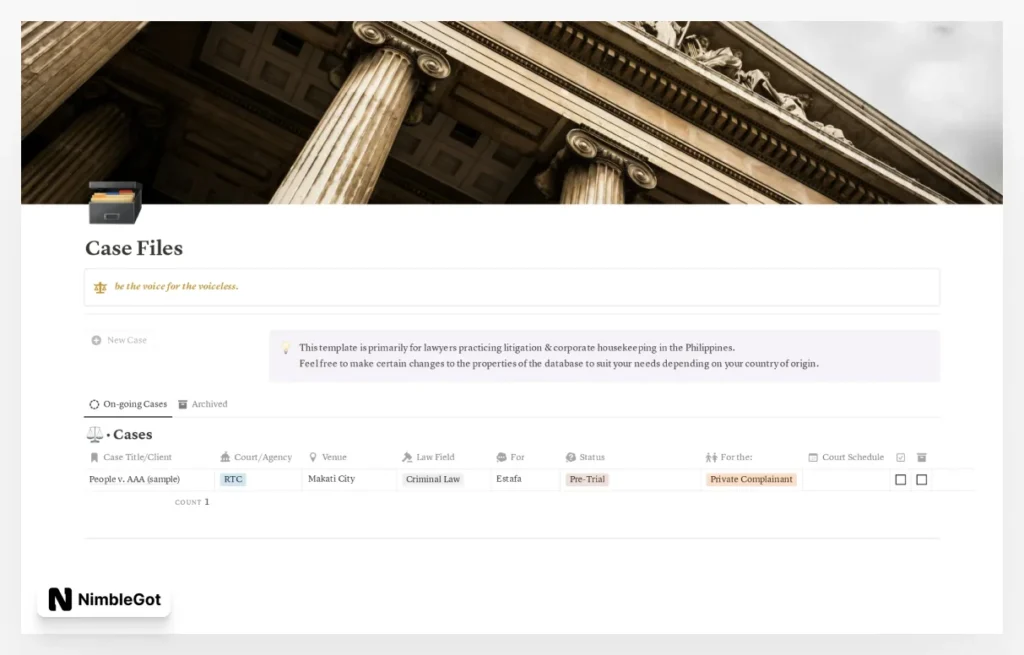The image size is (1024, 655).
Task: Click the empty Court Schedule cell
Action: 845,480
